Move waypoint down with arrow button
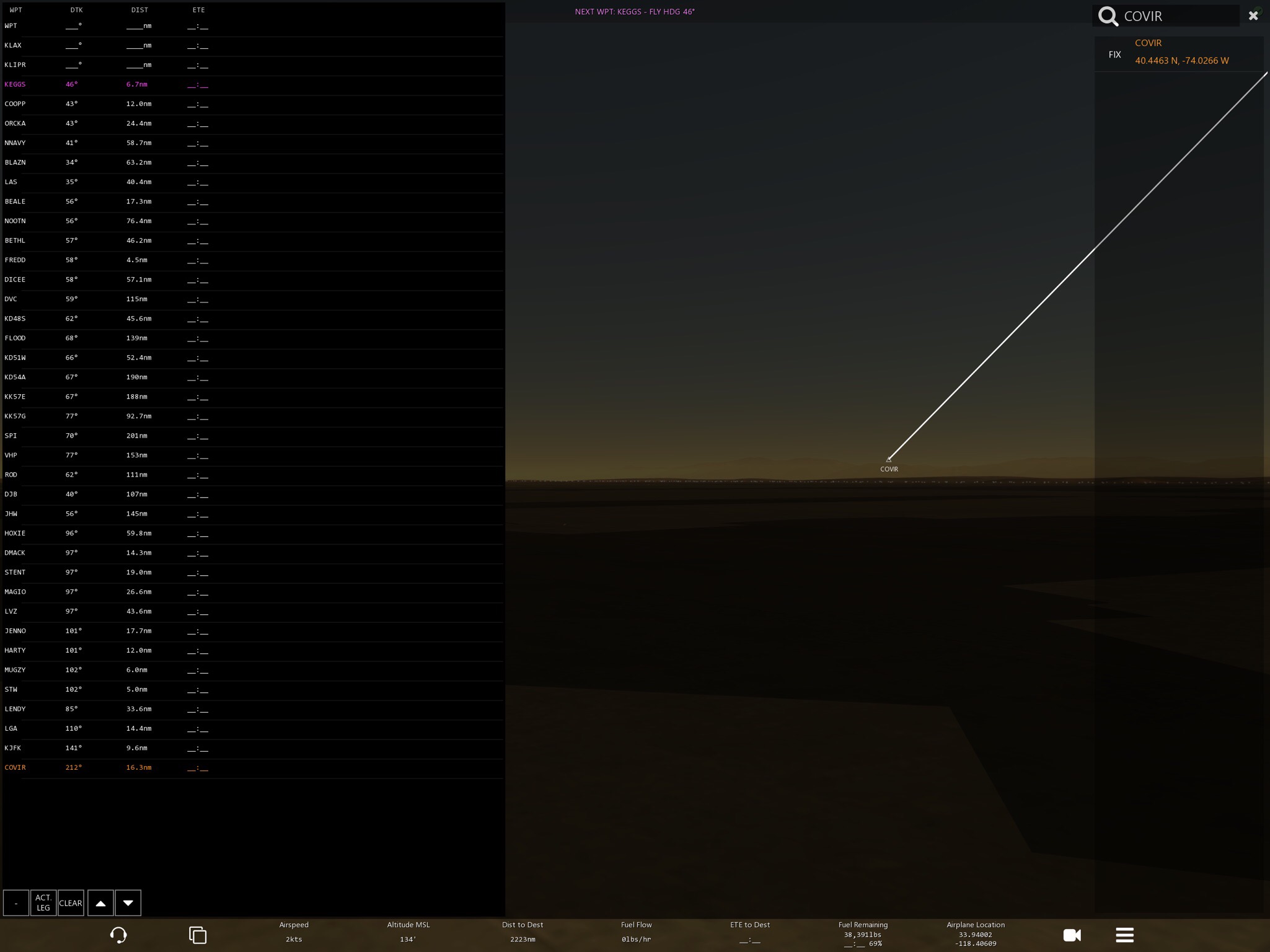This screenshot has height=952, width=1270. click(128, 903)
